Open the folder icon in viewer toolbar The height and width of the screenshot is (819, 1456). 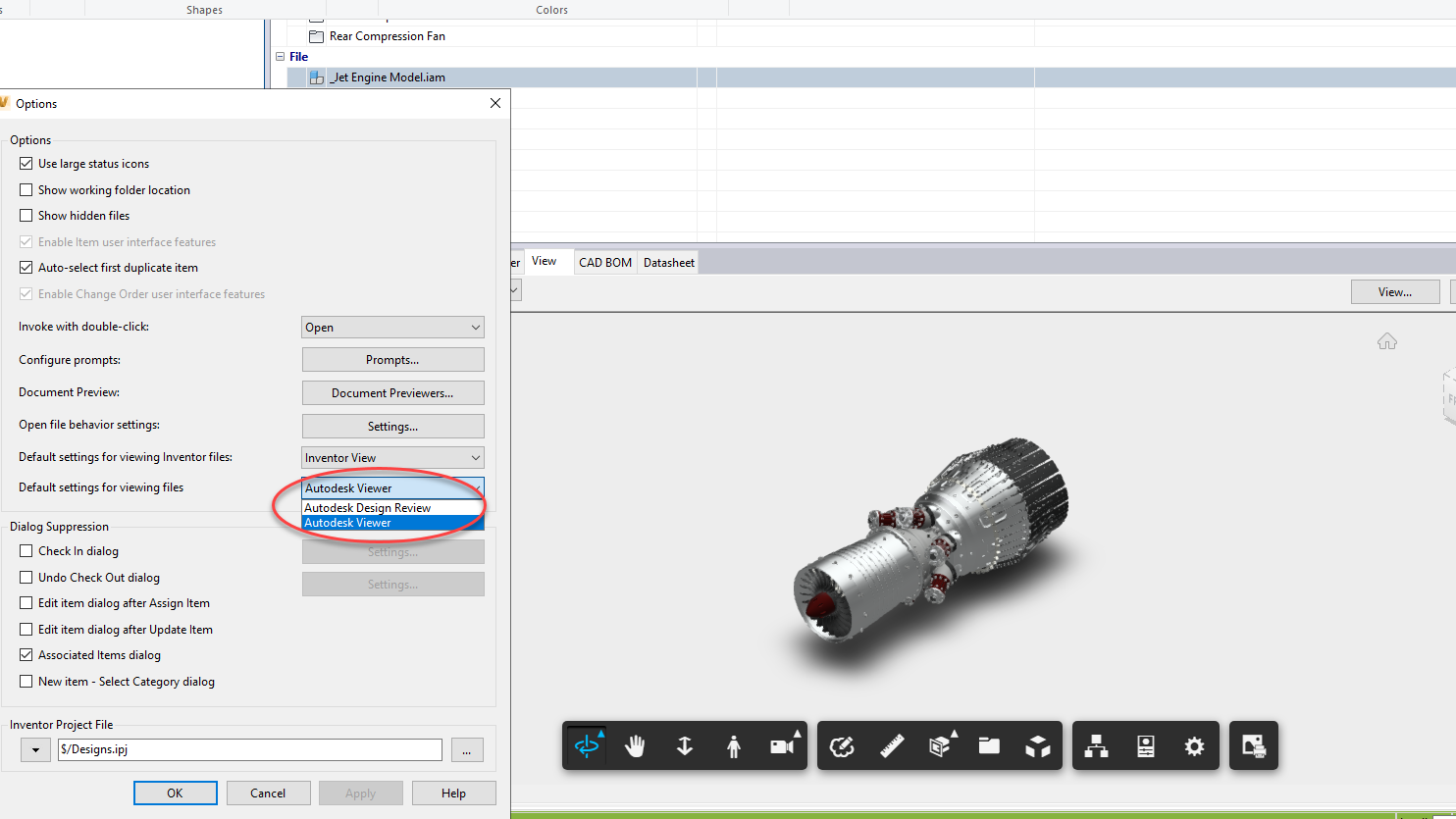tap(989, 746)
